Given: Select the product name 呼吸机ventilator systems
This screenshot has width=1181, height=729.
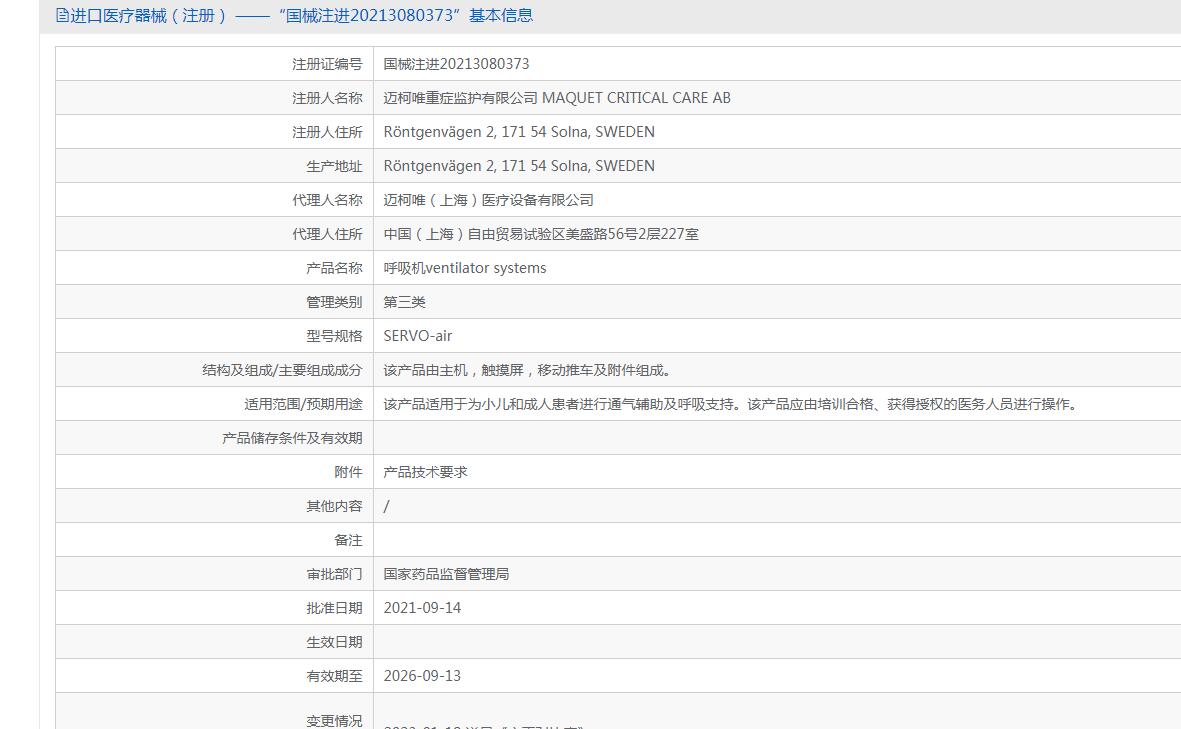Looking at the screenshot, I should point(465,268).
